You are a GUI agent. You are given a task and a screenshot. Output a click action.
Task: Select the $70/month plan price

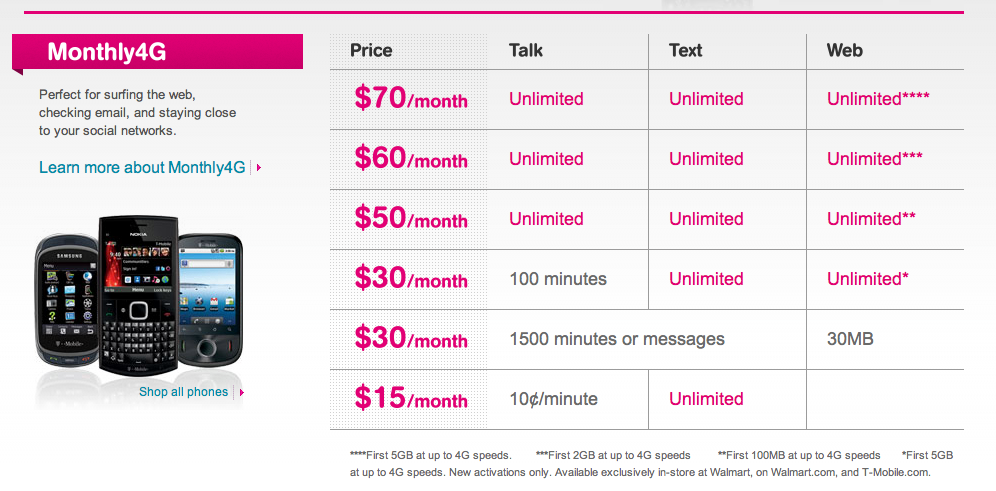point(410,99)
